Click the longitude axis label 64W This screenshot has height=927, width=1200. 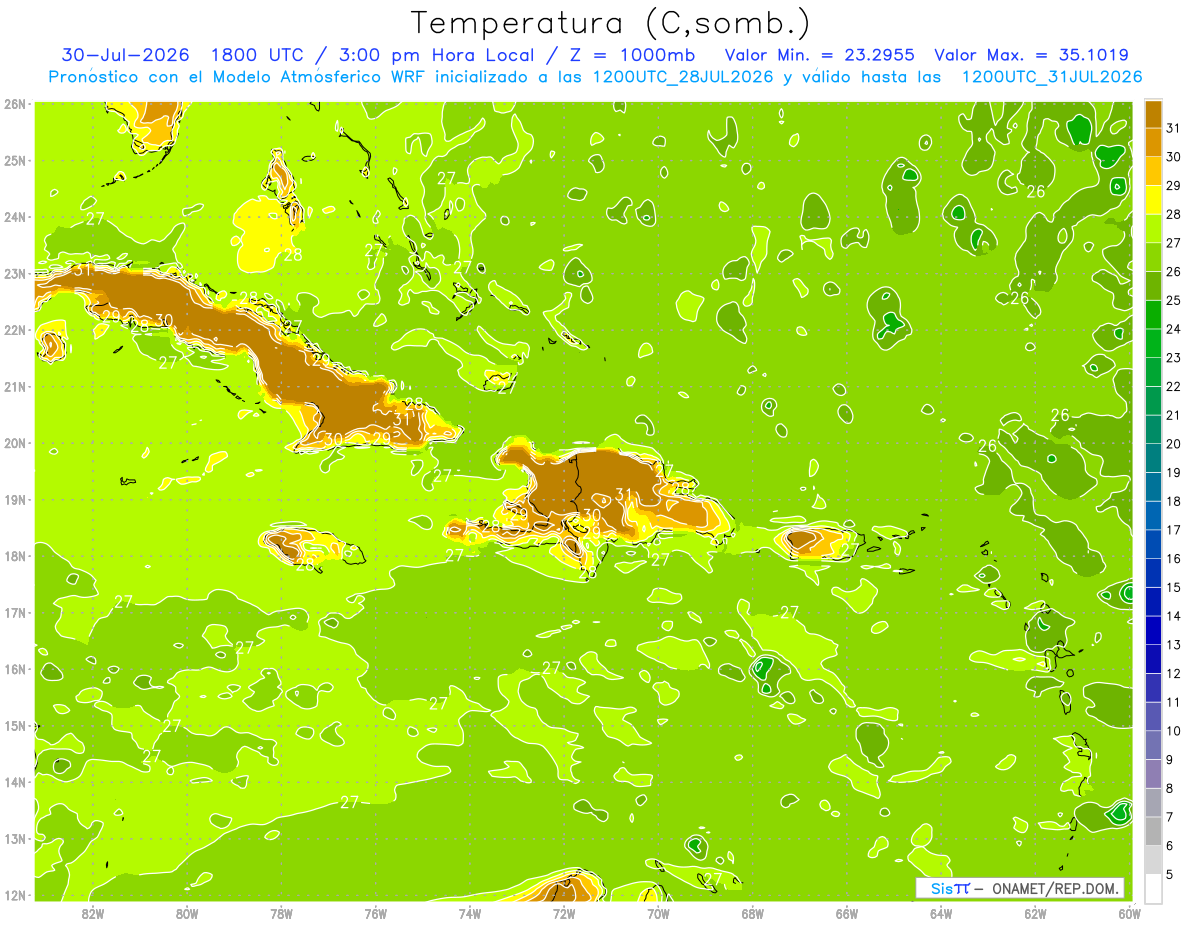941,913
